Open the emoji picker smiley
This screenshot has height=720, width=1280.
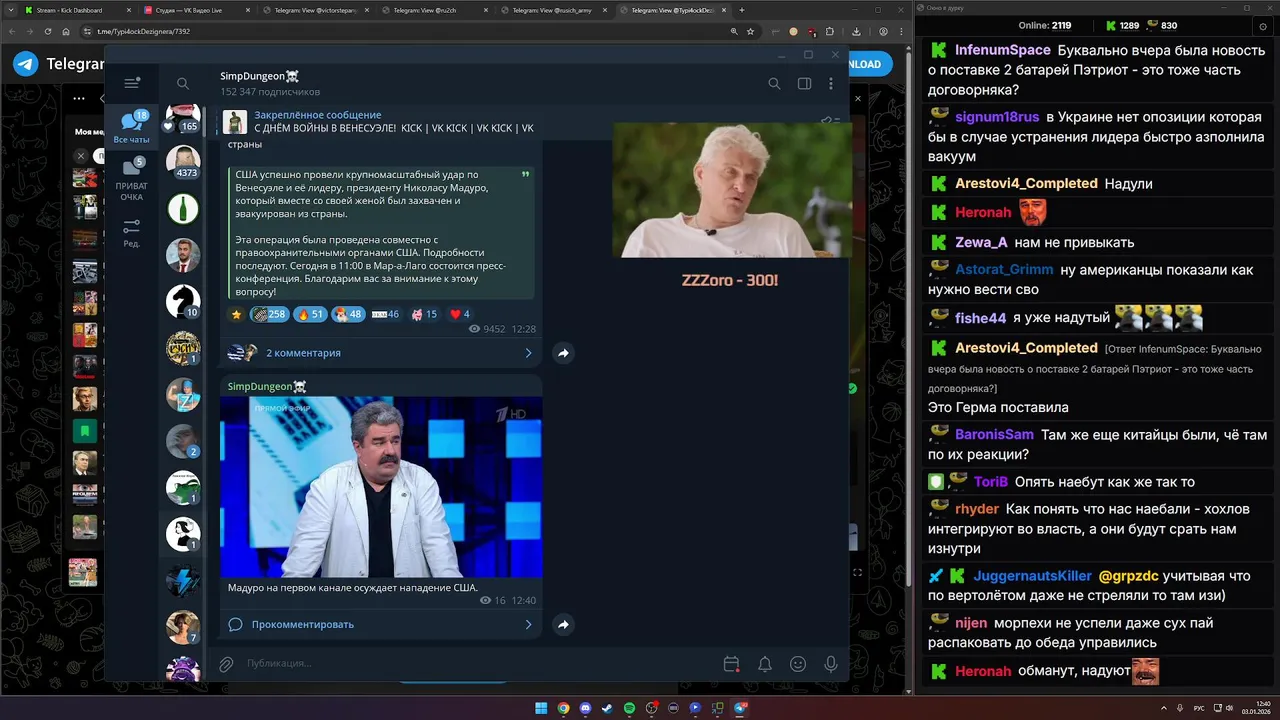798,664
